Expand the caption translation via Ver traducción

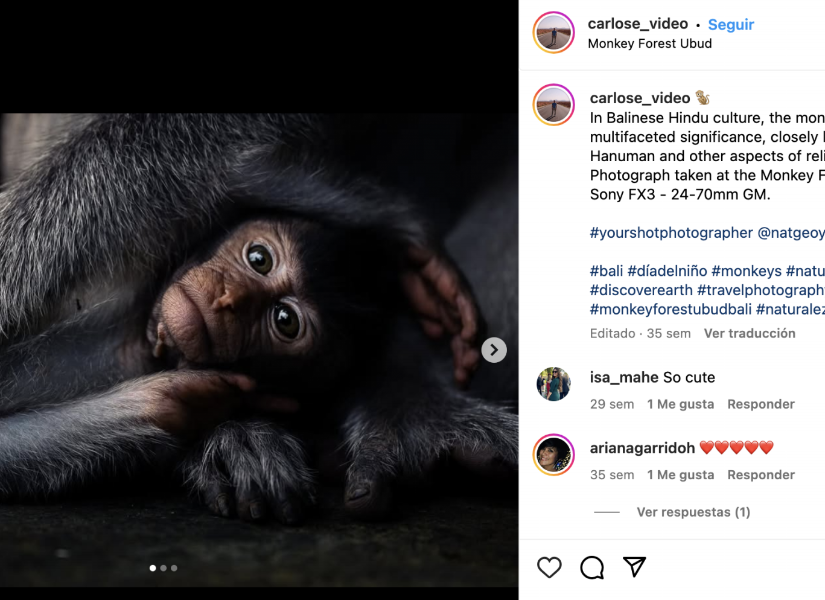click(749, 332)
